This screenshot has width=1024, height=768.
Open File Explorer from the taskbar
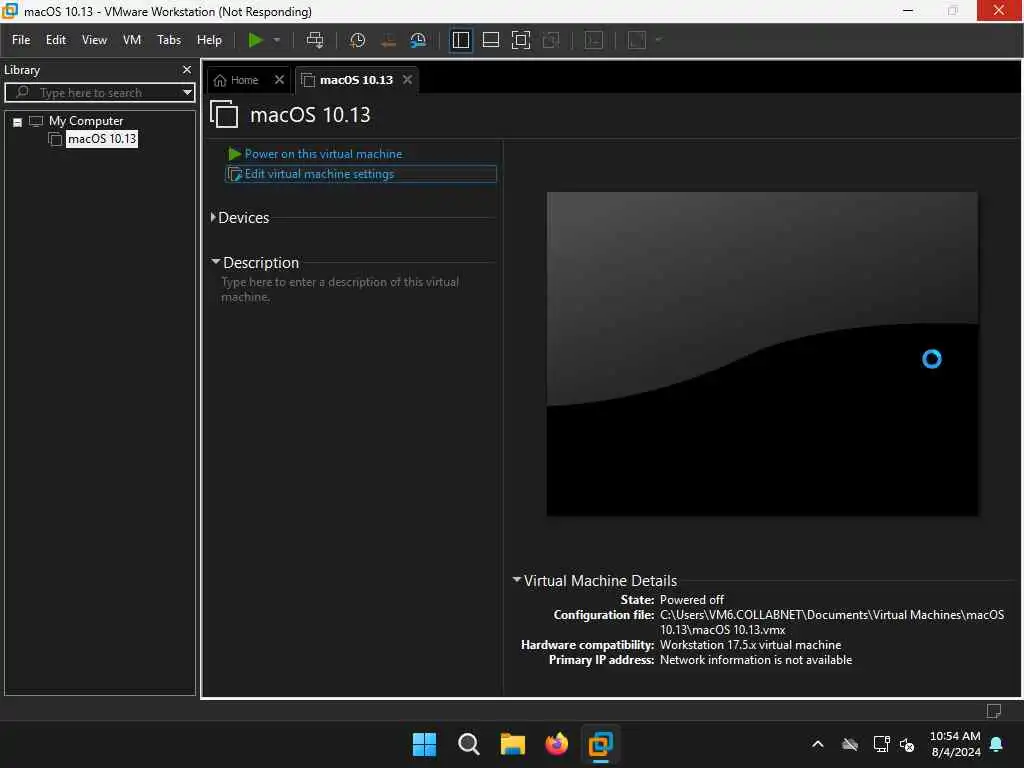(513, 744)
